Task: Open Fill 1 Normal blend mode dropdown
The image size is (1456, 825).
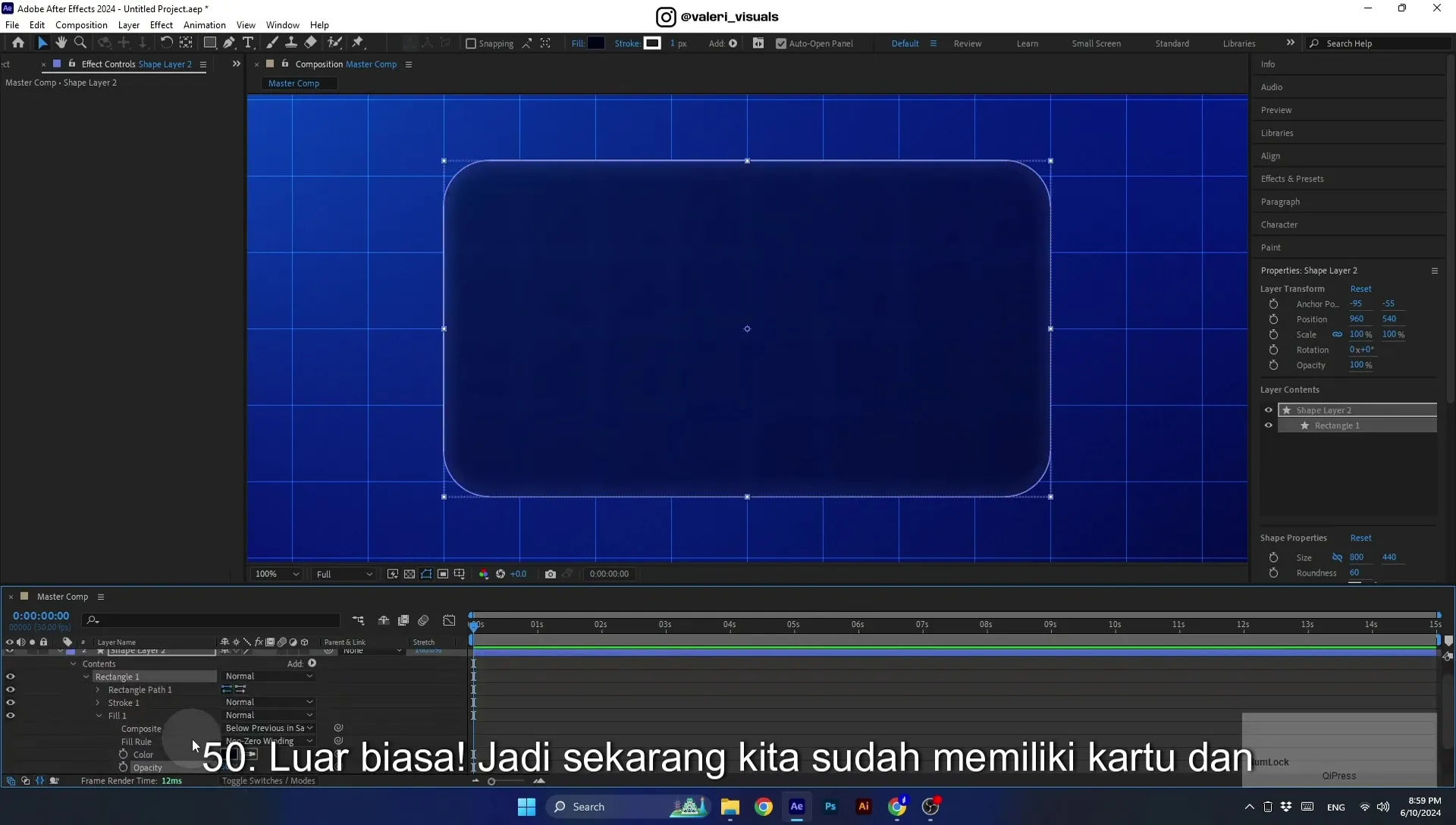Action: pyautogui.click(x=268, y=715)
